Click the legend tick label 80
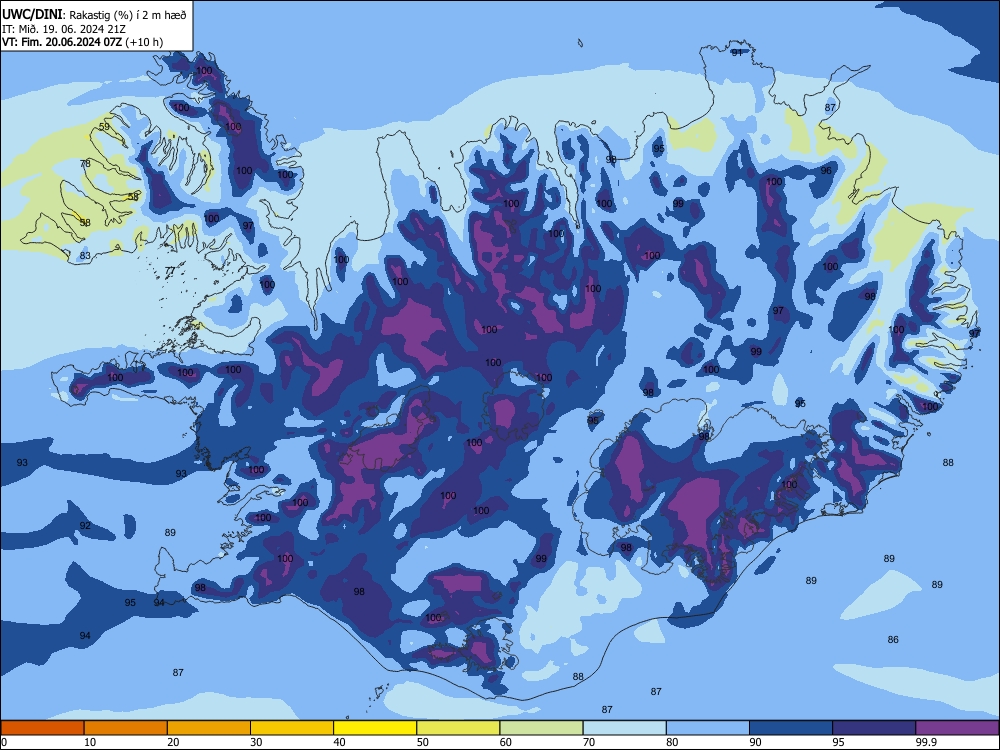 pyautogui.click(x=672, y=742)
